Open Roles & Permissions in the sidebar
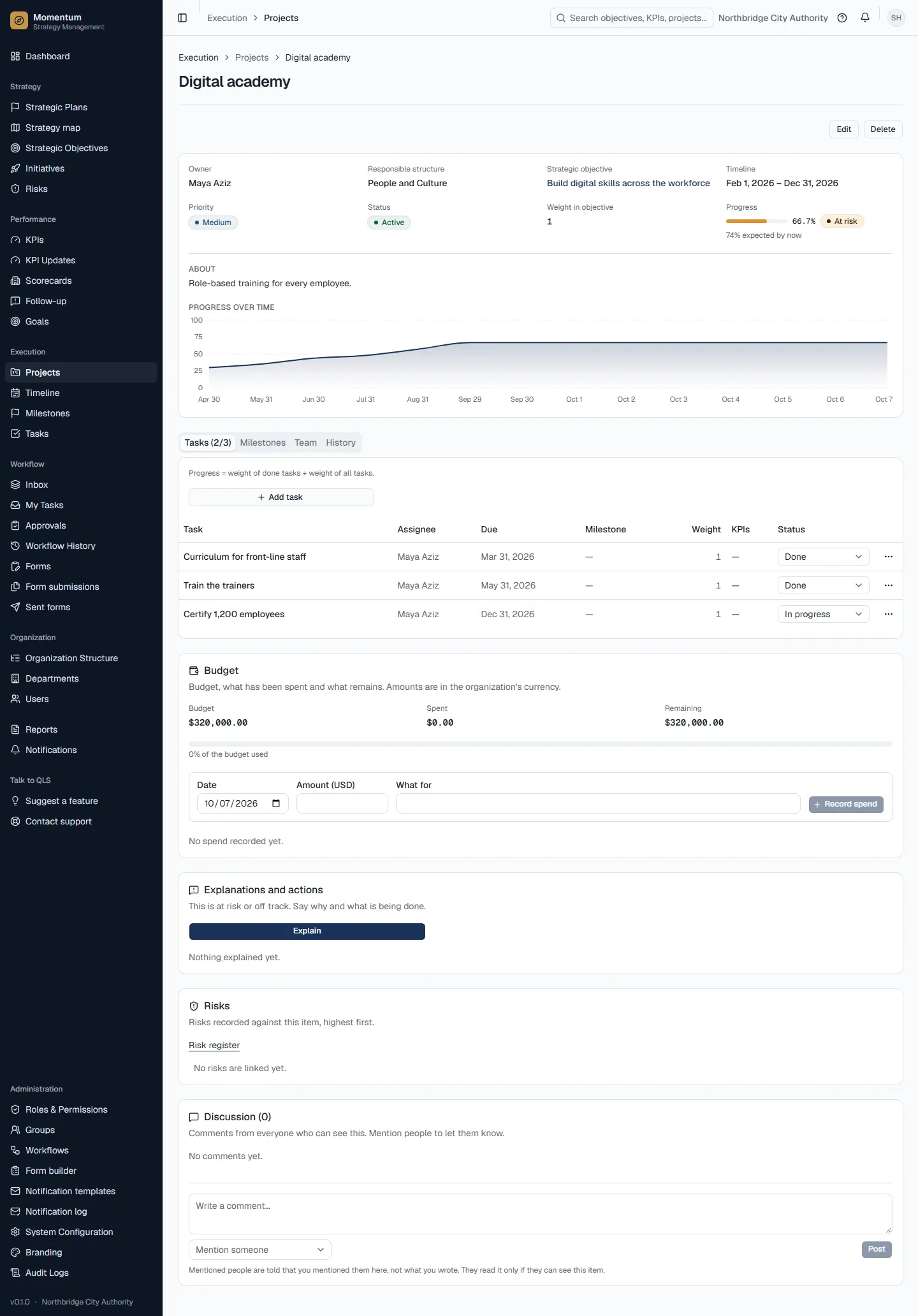The height and width of the screenshot is (1316, 918). (81, 1109)
